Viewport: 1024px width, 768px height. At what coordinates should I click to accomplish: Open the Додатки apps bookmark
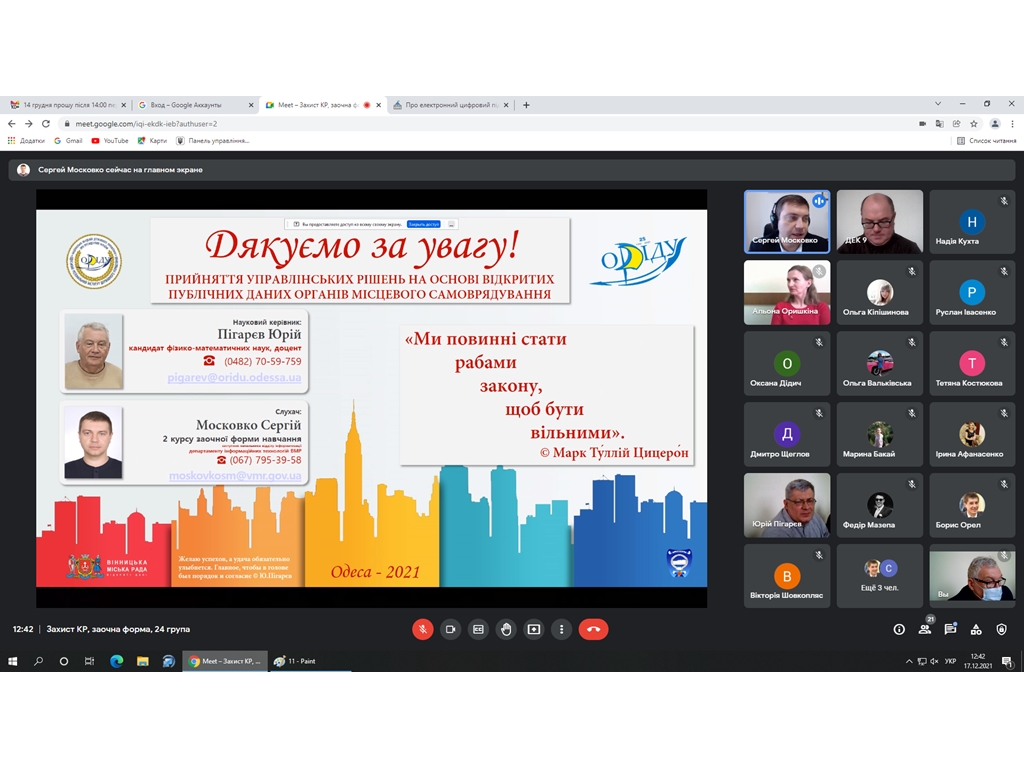pyautogui.click(x=26, y=140)
